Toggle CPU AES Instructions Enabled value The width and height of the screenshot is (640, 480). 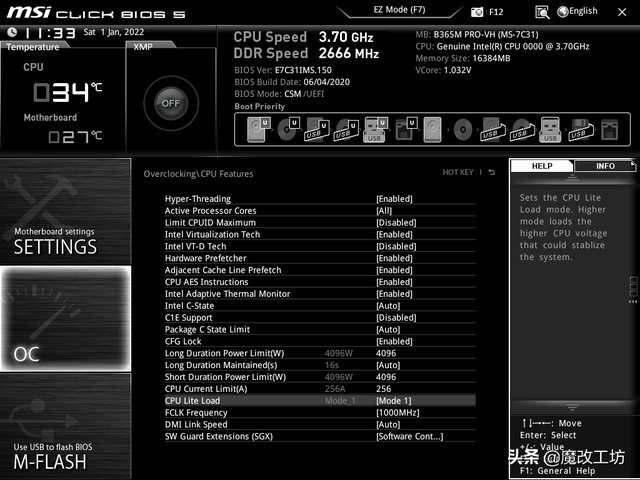[394, 282]
